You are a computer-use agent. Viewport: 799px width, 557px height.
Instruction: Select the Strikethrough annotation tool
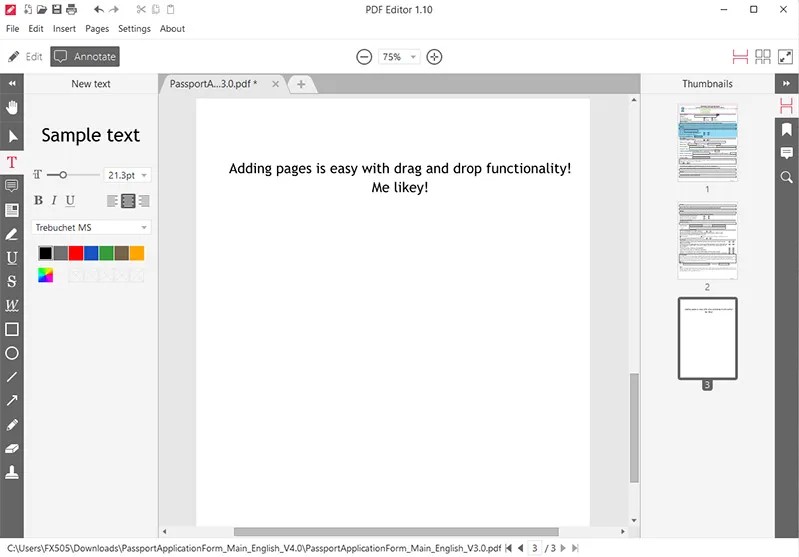pyautogui.click(x=12, y=281)
